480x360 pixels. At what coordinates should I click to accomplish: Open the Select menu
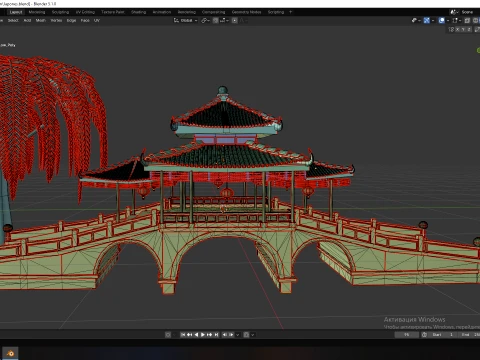pos(13,20)
